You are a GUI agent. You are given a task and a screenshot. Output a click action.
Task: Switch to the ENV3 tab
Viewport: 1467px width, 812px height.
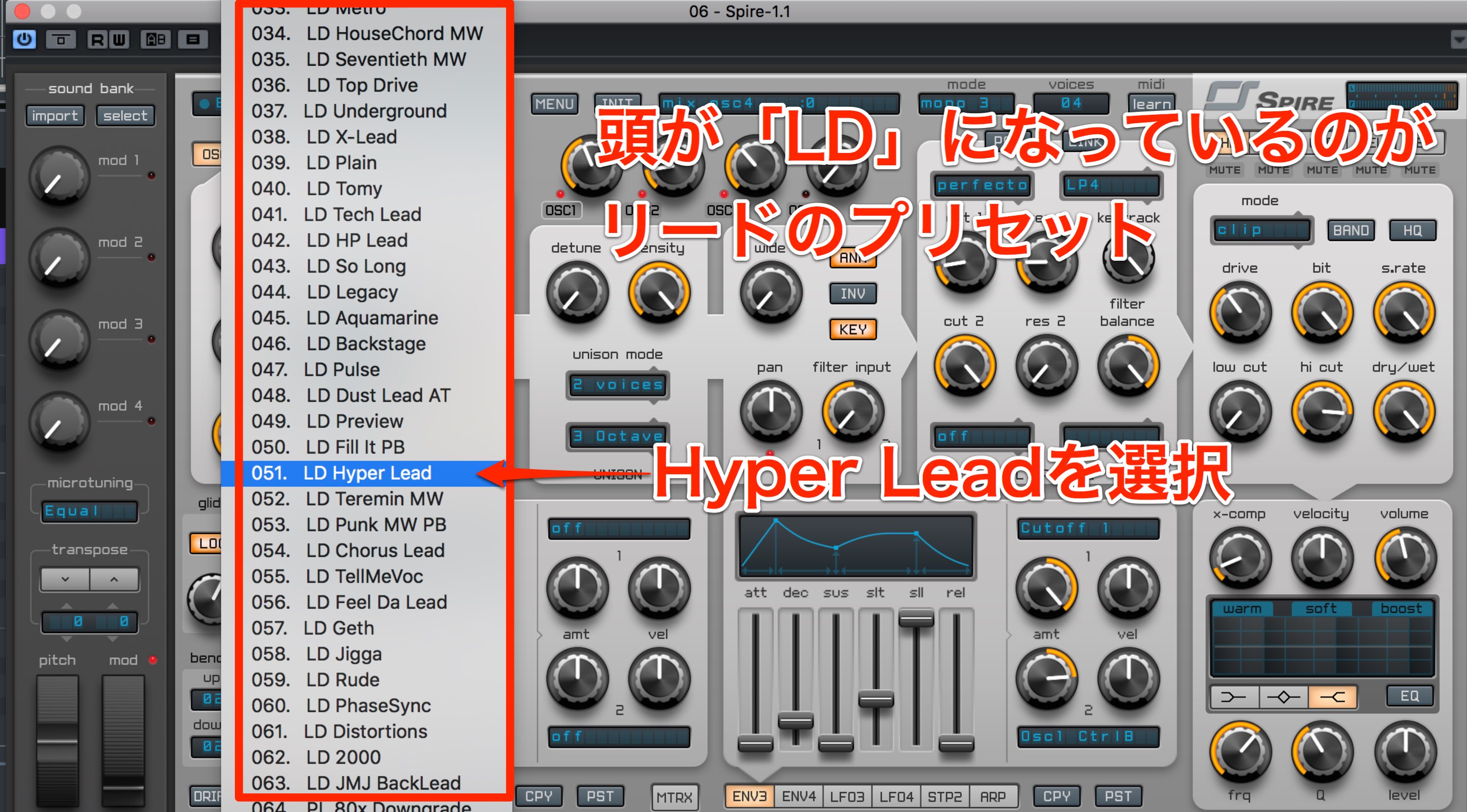click(x=749, y=796)
